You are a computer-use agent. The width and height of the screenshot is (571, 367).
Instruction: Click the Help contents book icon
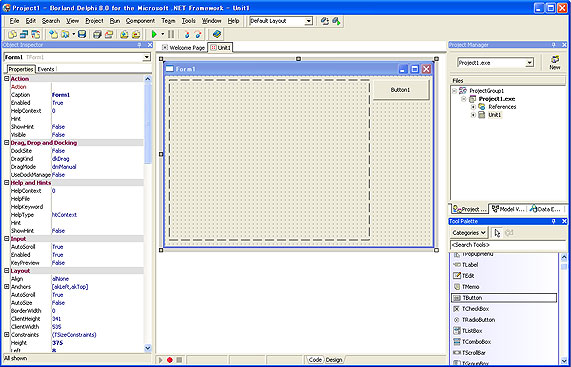click(217, 34)
